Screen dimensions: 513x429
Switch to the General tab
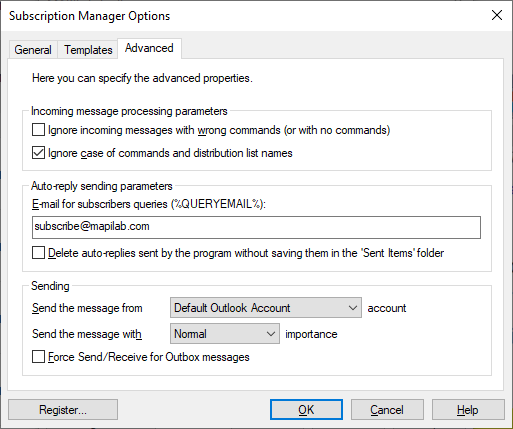pyautogui.click(x=33, y=50)
